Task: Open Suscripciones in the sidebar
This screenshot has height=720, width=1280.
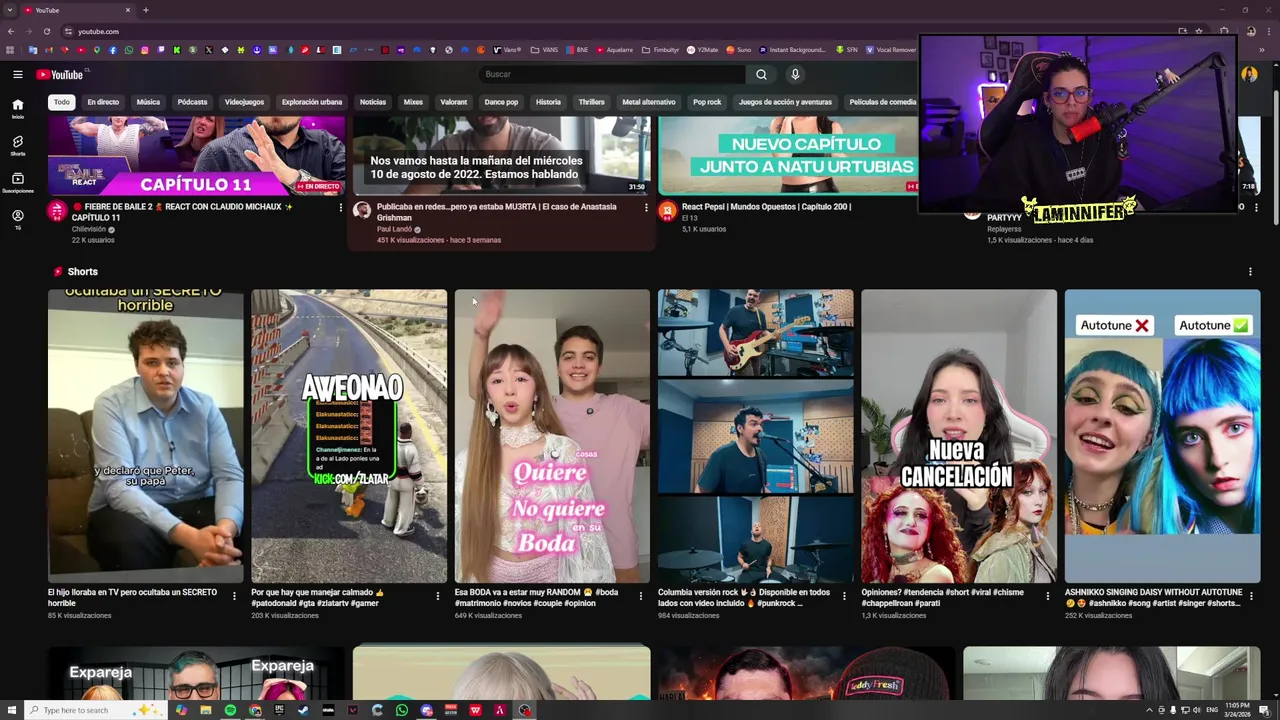Action: tap(17, 183)
